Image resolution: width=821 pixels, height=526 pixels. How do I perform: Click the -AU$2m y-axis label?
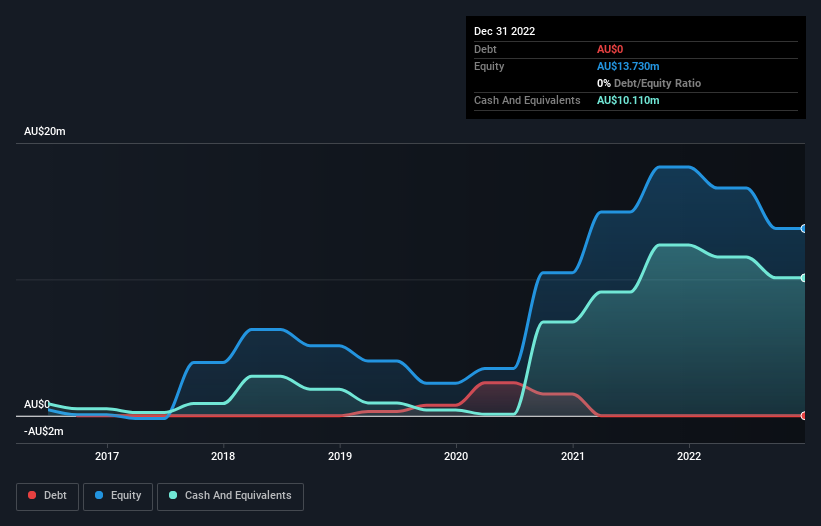coord(43,432)
